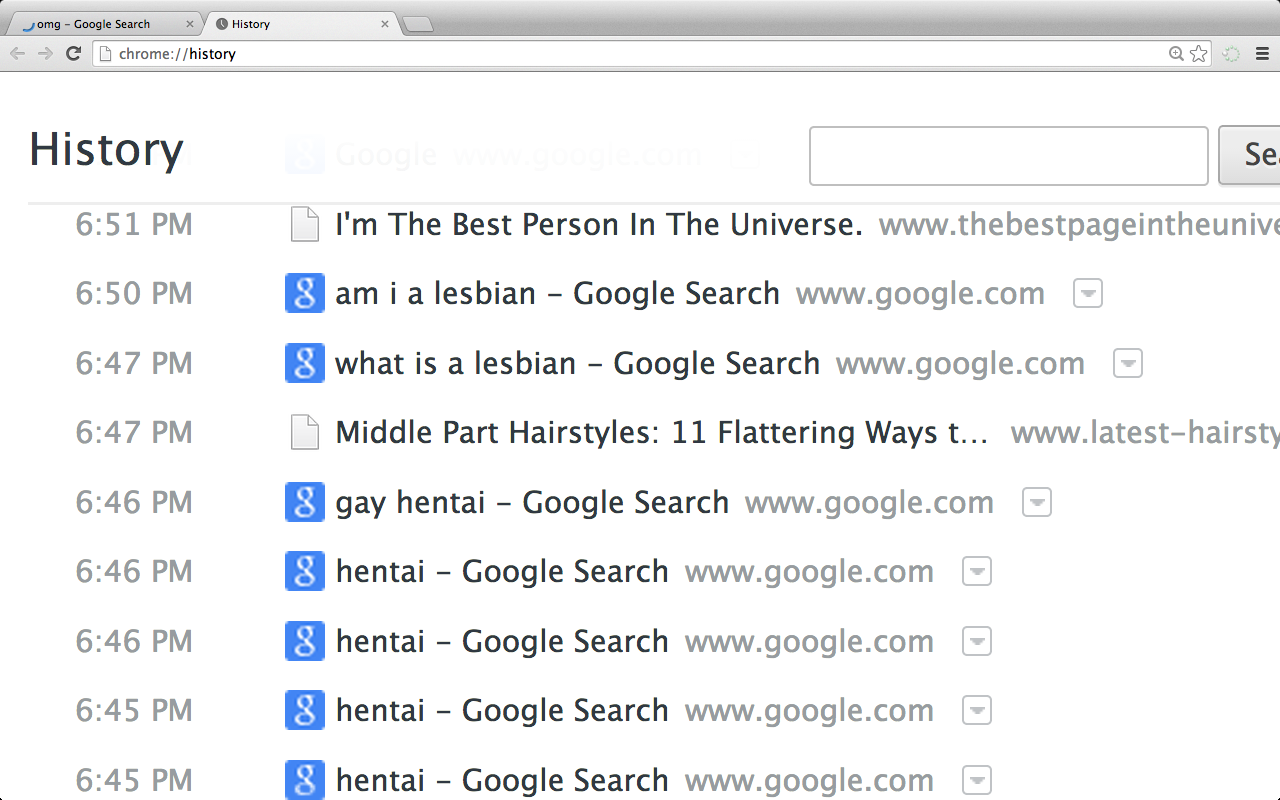1280x800 pixels.
Task: Go forward using the browser forward arrow
Action: click(45, 53)
